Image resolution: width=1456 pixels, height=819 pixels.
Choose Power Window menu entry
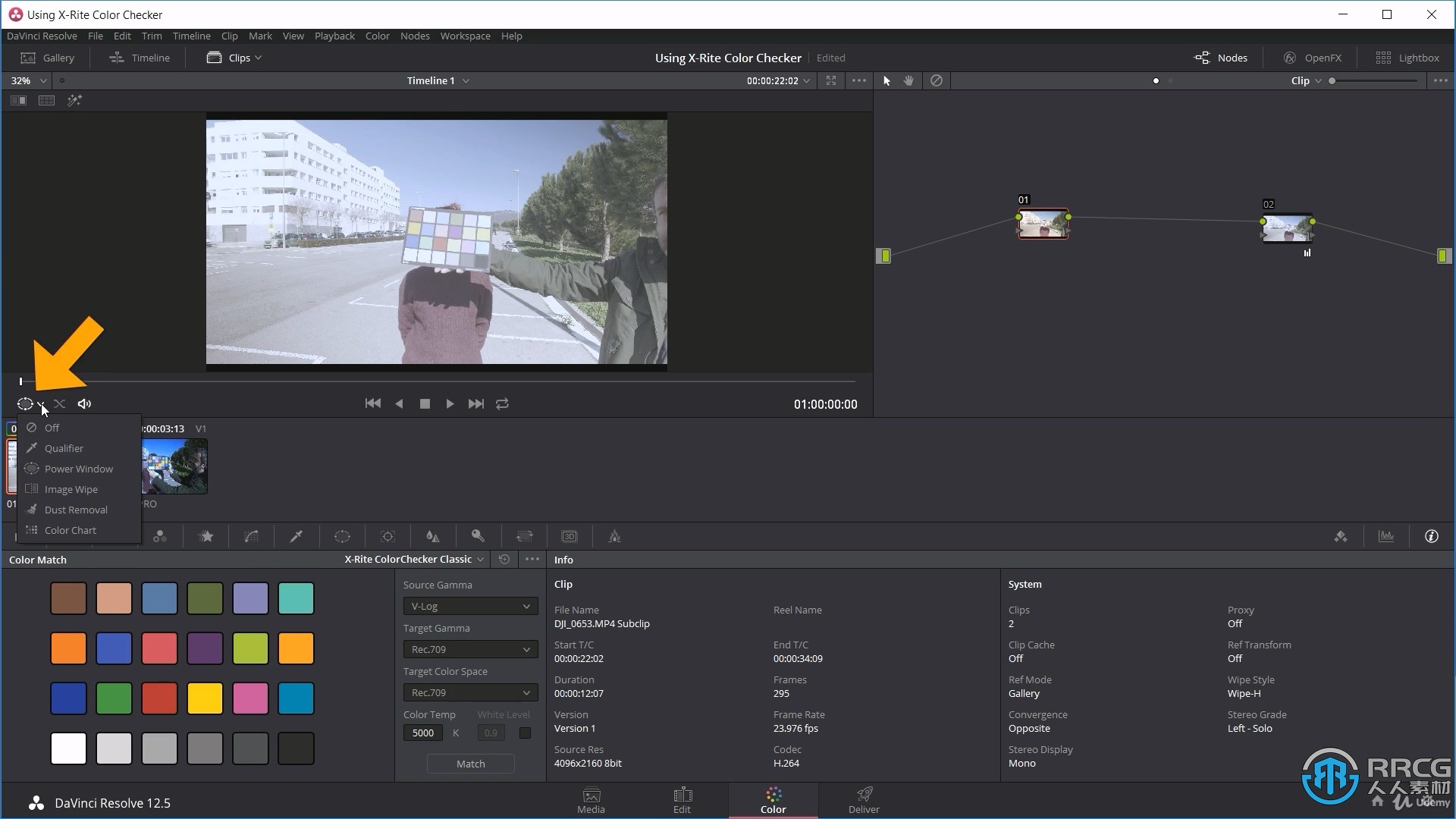pyautogui.click(x=79, y=469)
